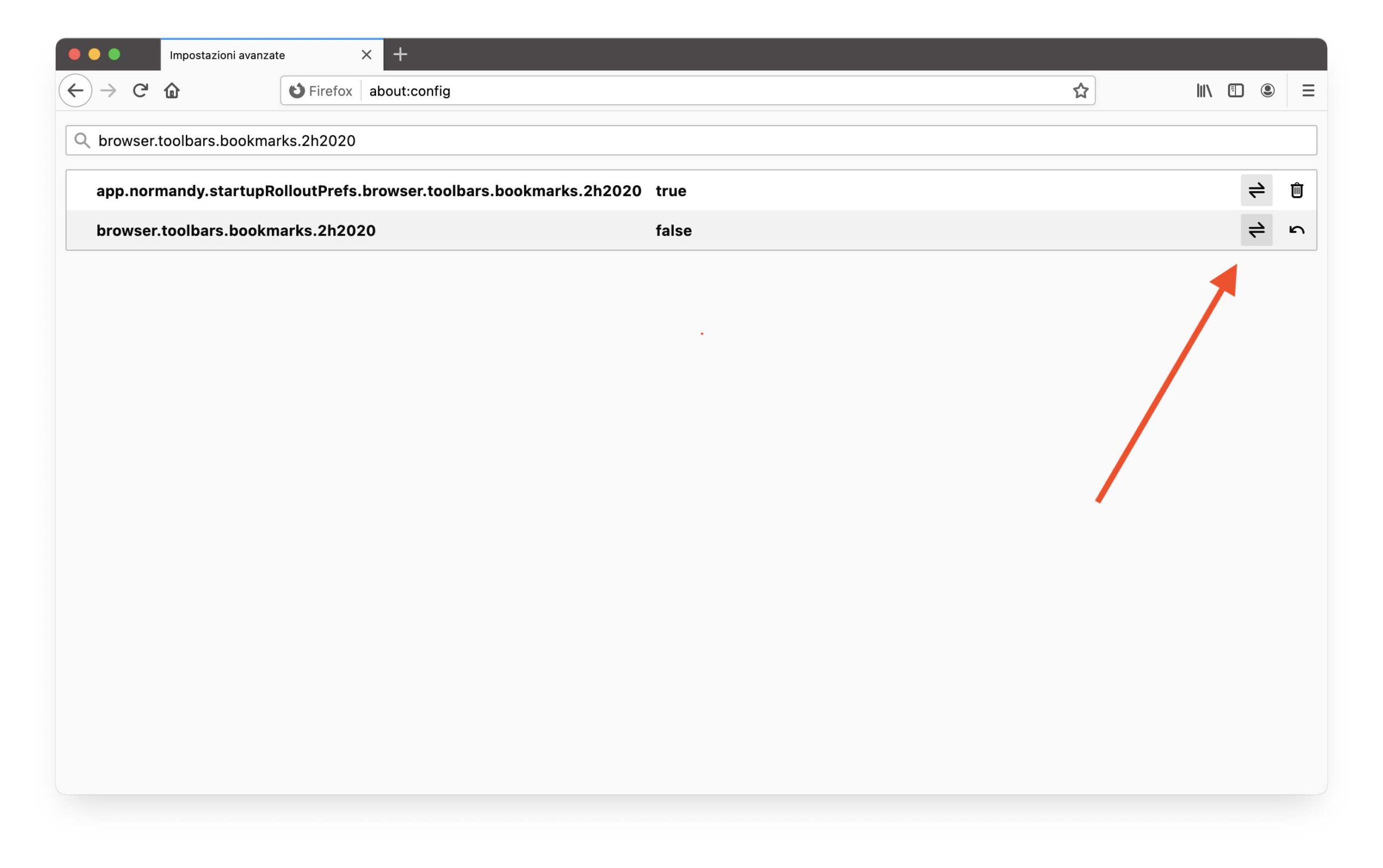Screen dimensions: 1383x868
Task: Open the Firefox account icon
Action: pyautogui.click(x=1267, y=91)
